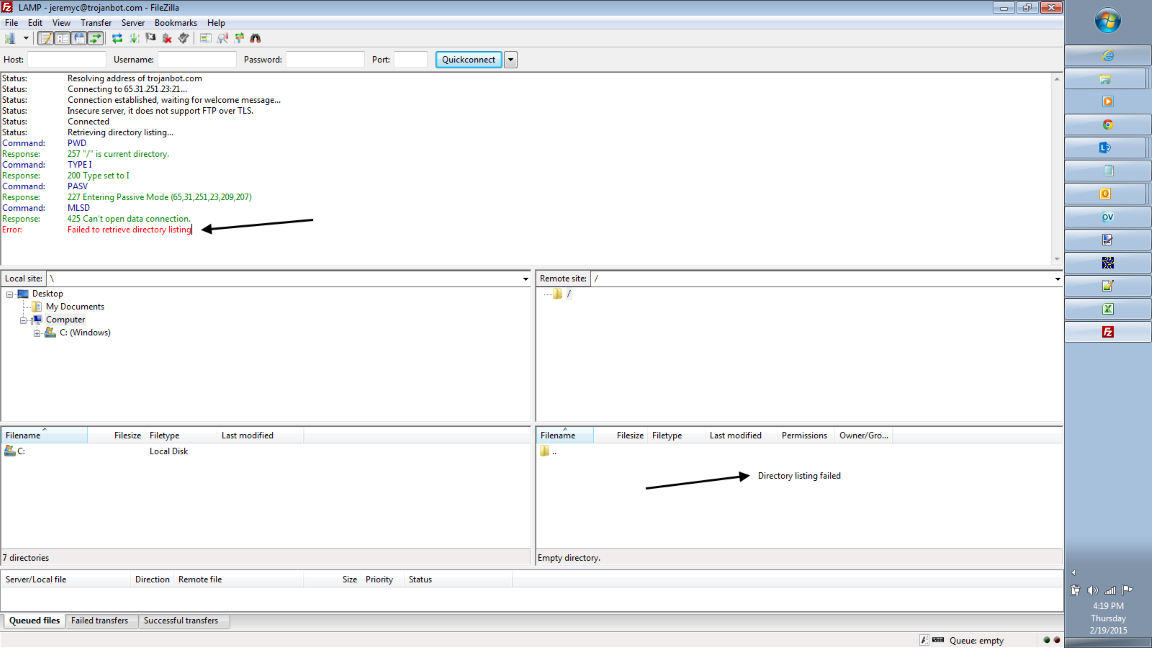Toggle processing of the transfer queue
1152x648 pixels.
134,38
